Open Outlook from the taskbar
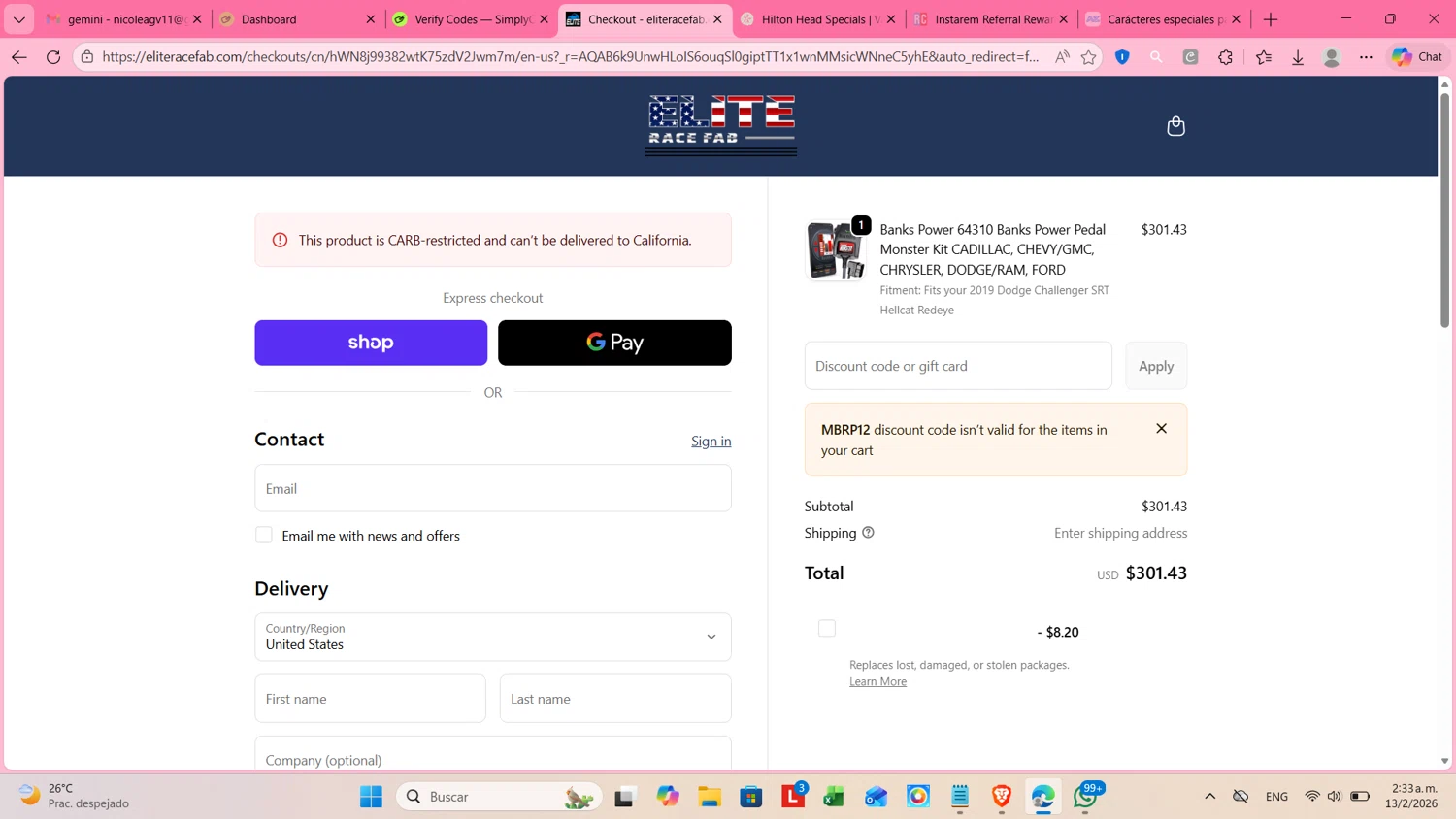The height and width of the screenshot is (819, 1456). tap(876, 797)
